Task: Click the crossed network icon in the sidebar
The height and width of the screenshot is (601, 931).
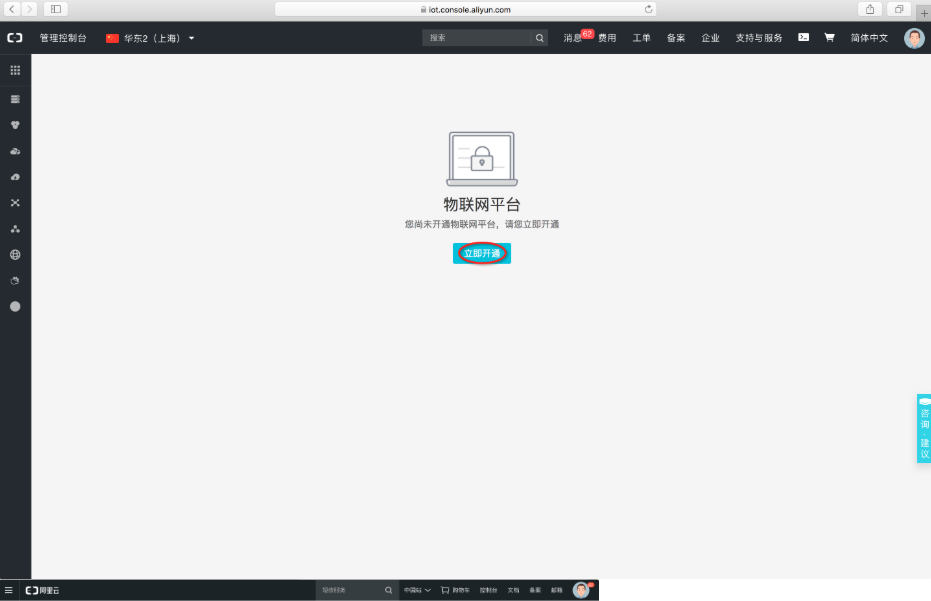Action: coord(15,203)
